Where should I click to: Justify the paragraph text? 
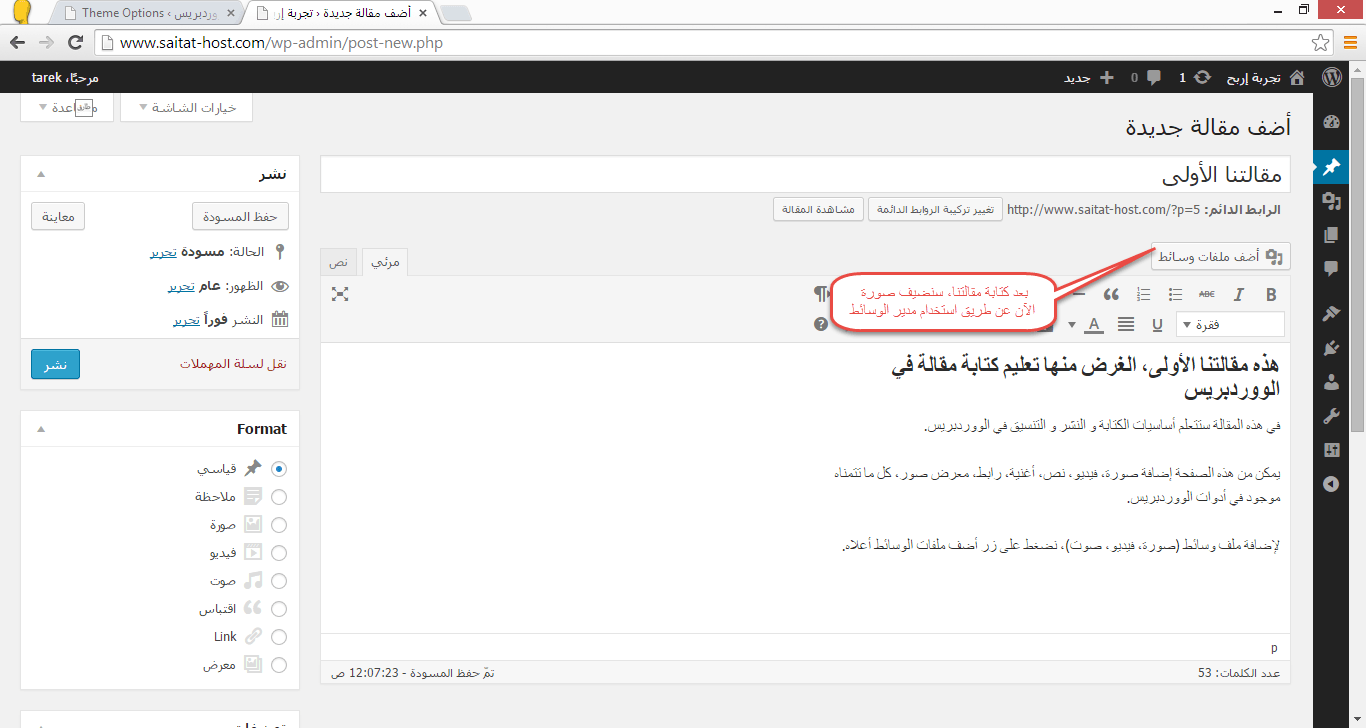pos(1126,324)
